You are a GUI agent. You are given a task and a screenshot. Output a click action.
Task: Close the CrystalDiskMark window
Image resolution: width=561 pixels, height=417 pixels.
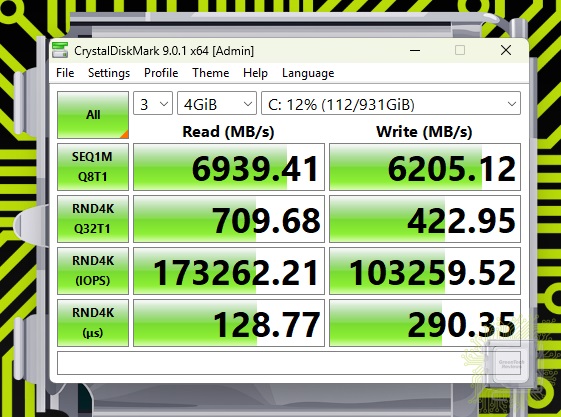[506, 50]
